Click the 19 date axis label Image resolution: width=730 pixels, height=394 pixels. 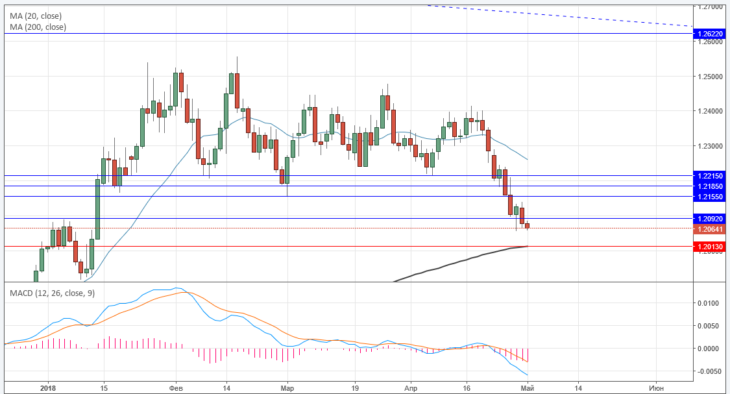pyautogui.click(x=354, y=388)
